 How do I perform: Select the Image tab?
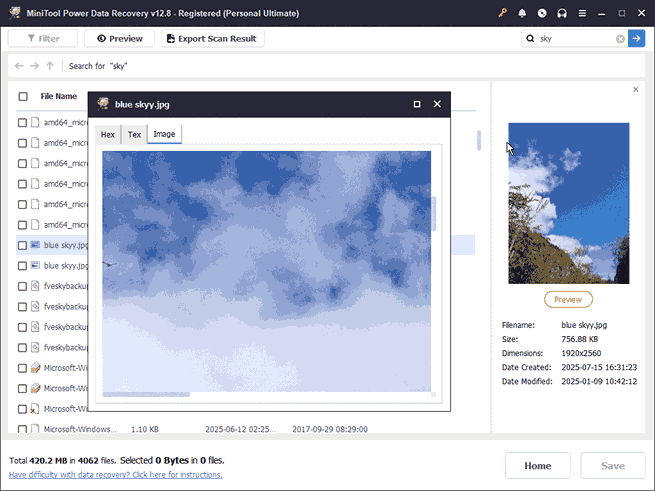coord(164,134)
